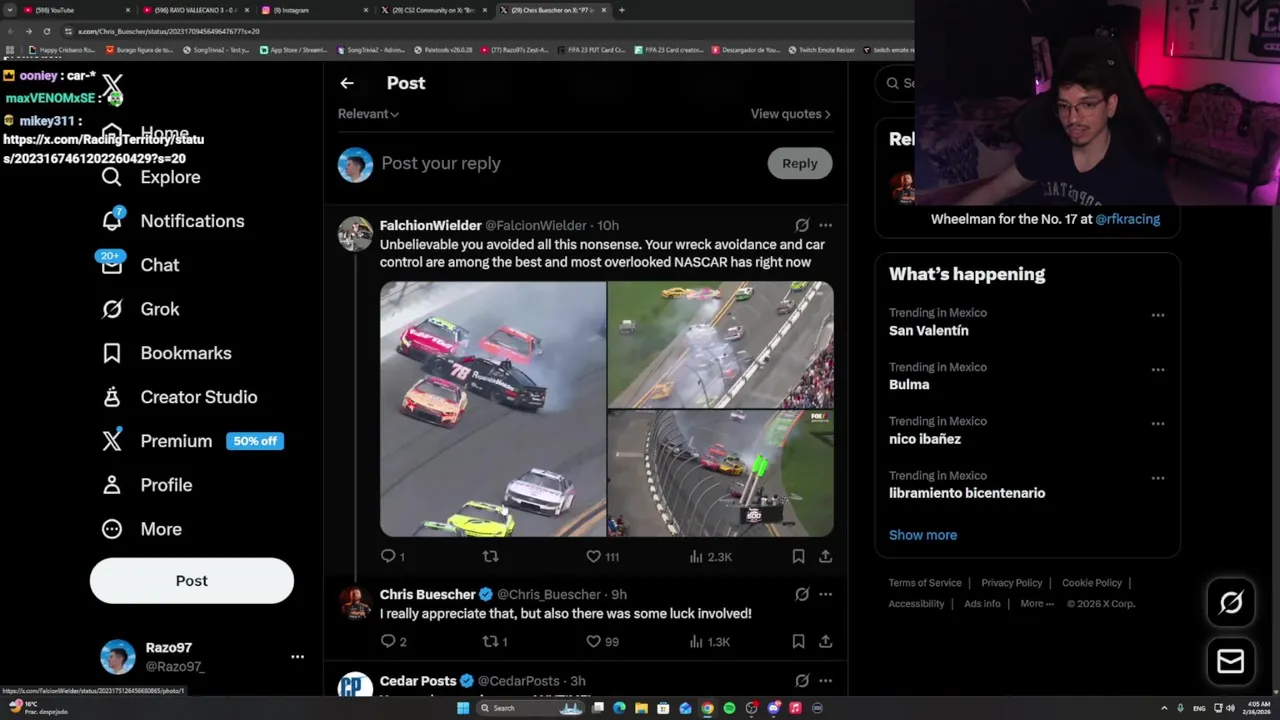Open more options on Chris Buescher's post

click(x=825, y=594)
